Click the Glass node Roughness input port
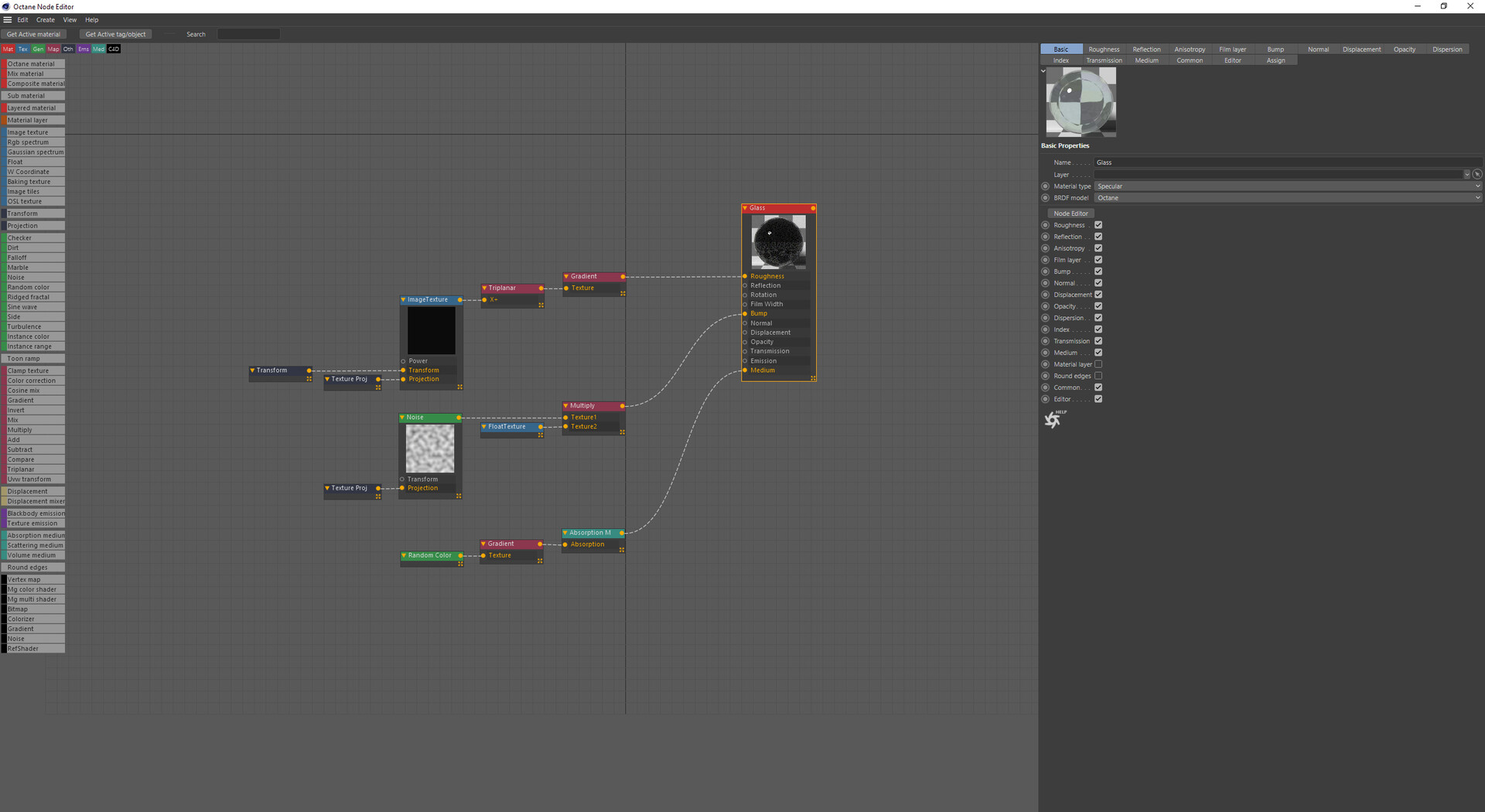Screen dimensions: 1485x812 click(x=745, y=276)
